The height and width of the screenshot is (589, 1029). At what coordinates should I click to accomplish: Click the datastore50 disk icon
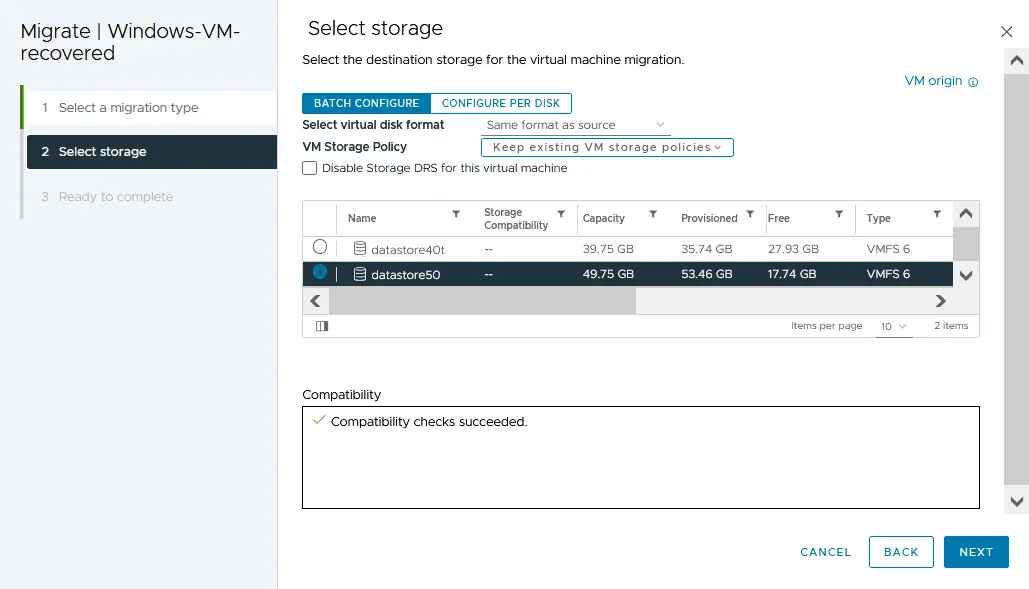tap(360, 274)
